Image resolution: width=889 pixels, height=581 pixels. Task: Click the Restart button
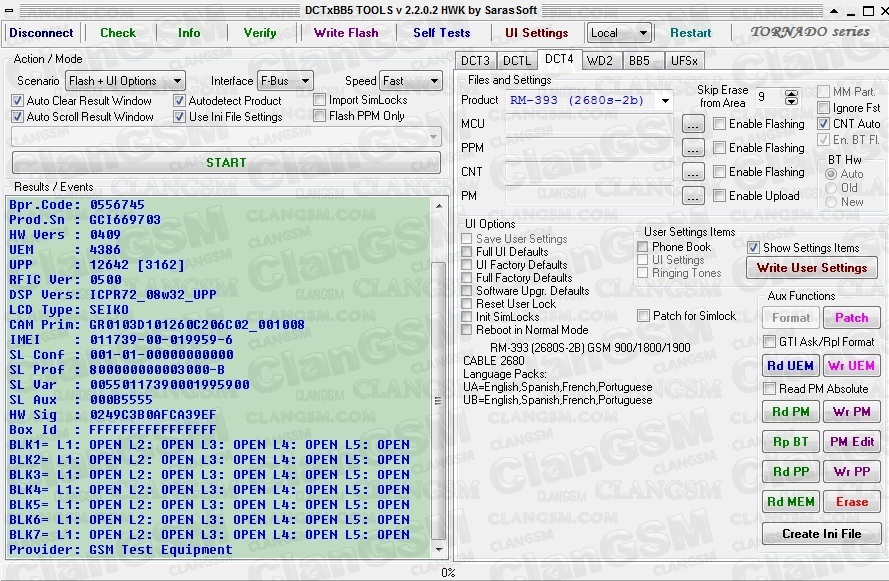pyautogui.click(x=691, y=33)
